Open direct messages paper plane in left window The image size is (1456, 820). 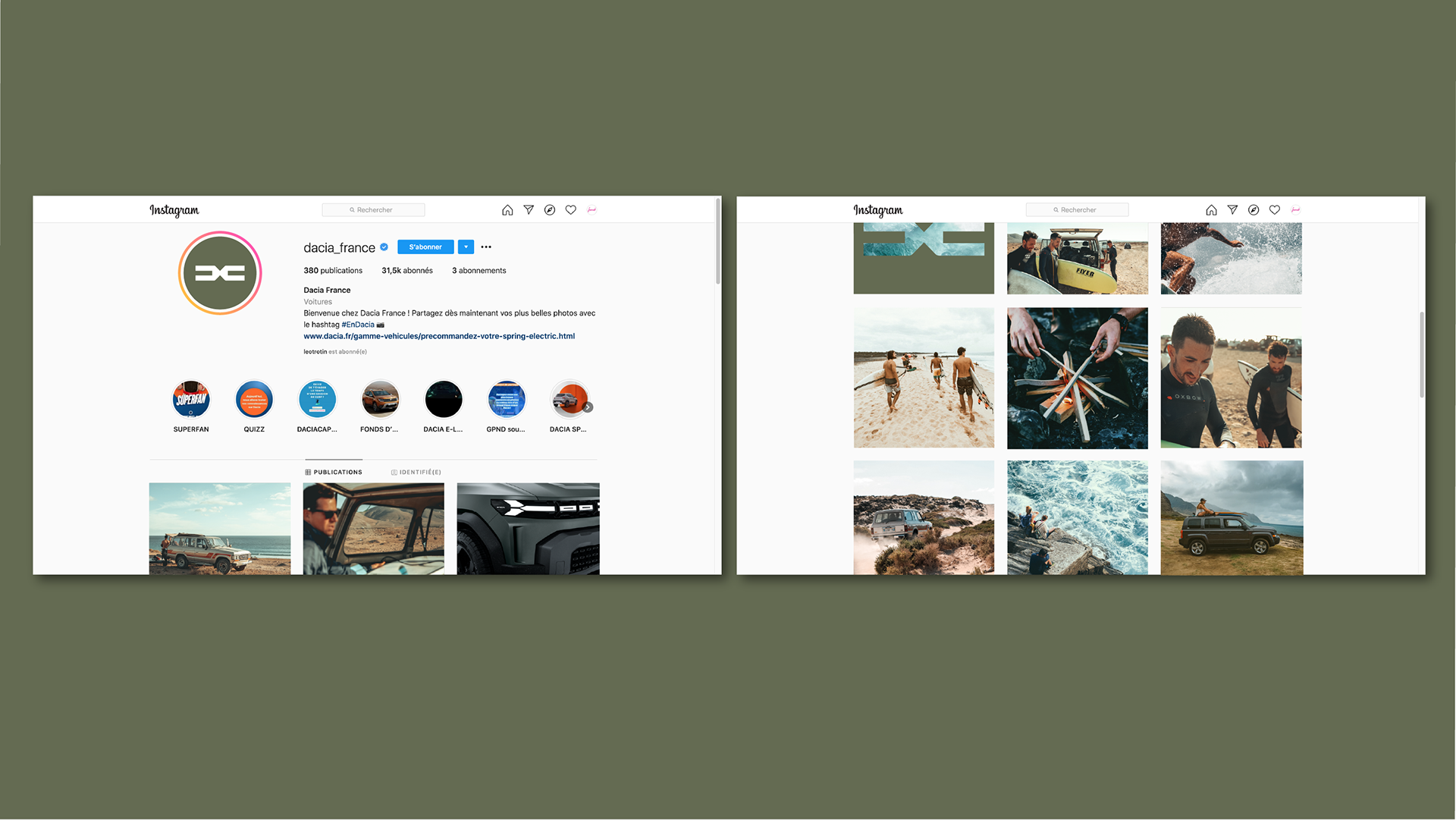[x=529, y=210]
